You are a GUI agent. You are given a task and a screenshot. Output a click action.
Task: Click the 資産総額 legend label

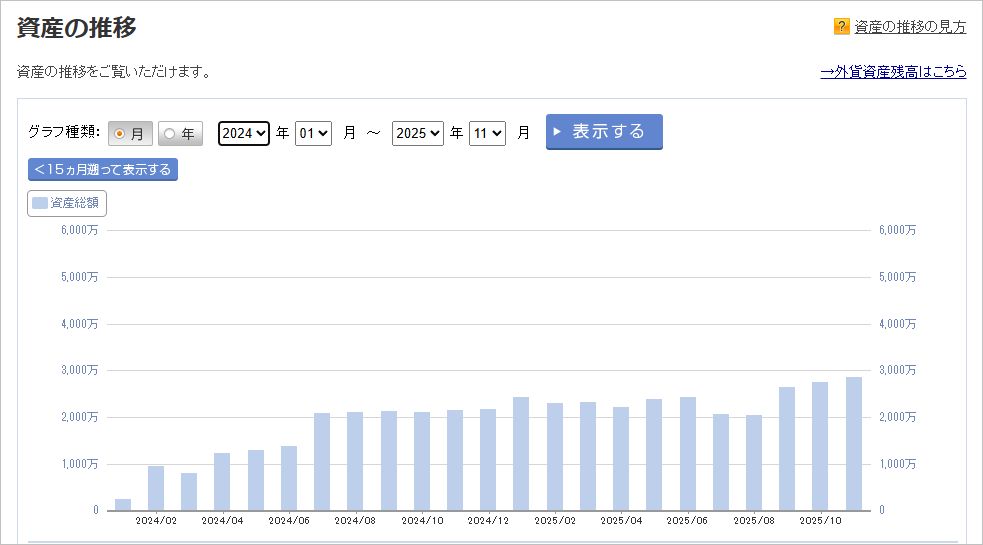coord(74,203)
